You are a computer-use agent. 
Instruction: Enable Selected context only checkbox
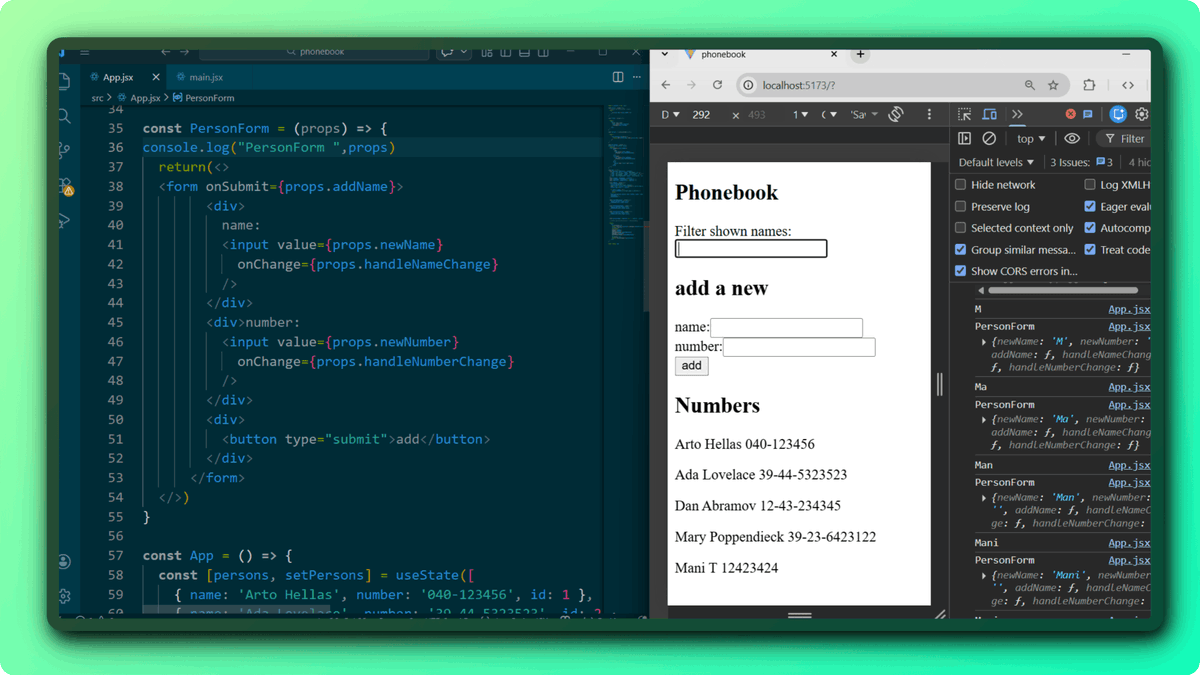point(961,228)
